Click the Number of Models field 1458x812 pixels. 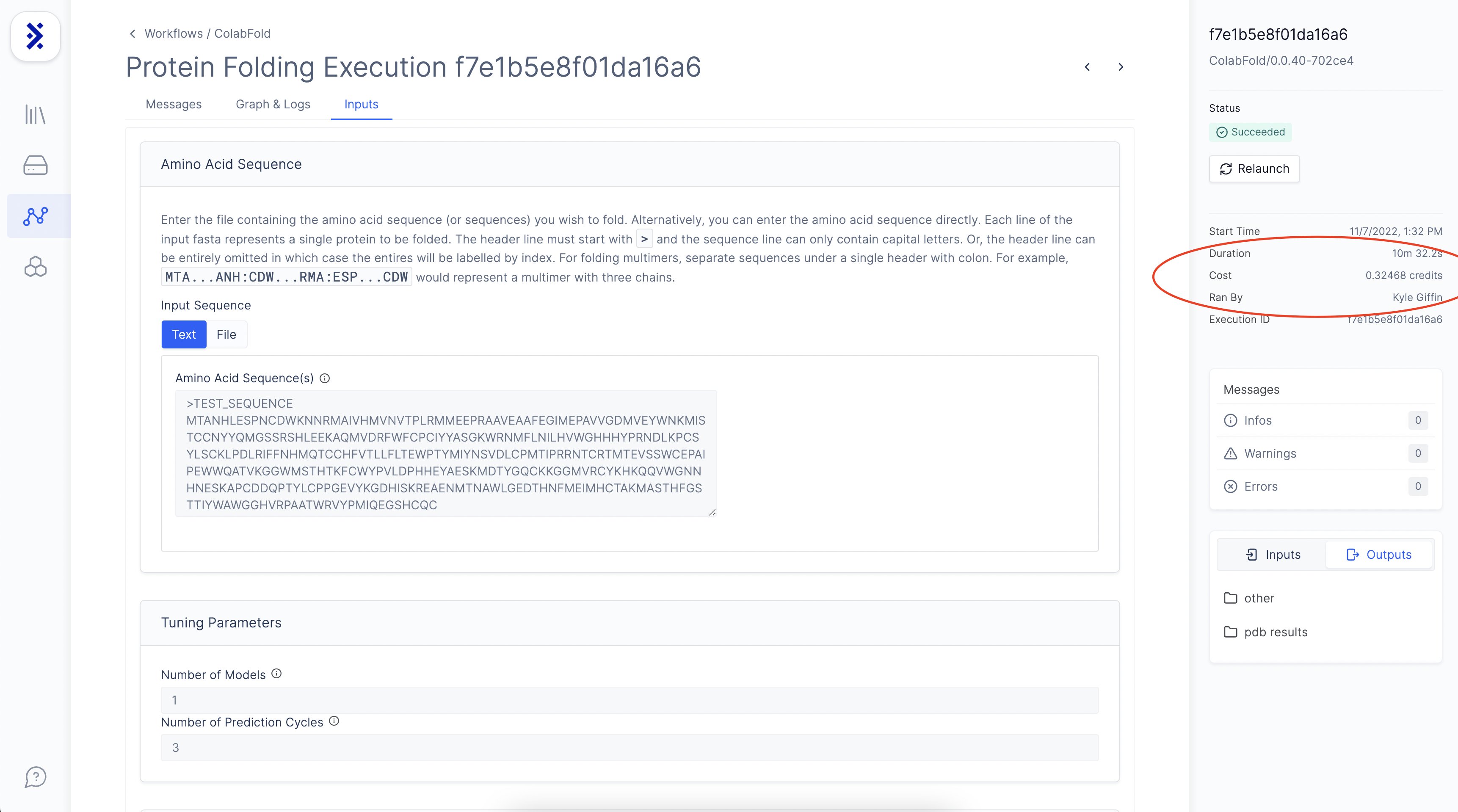coord(630,700)
